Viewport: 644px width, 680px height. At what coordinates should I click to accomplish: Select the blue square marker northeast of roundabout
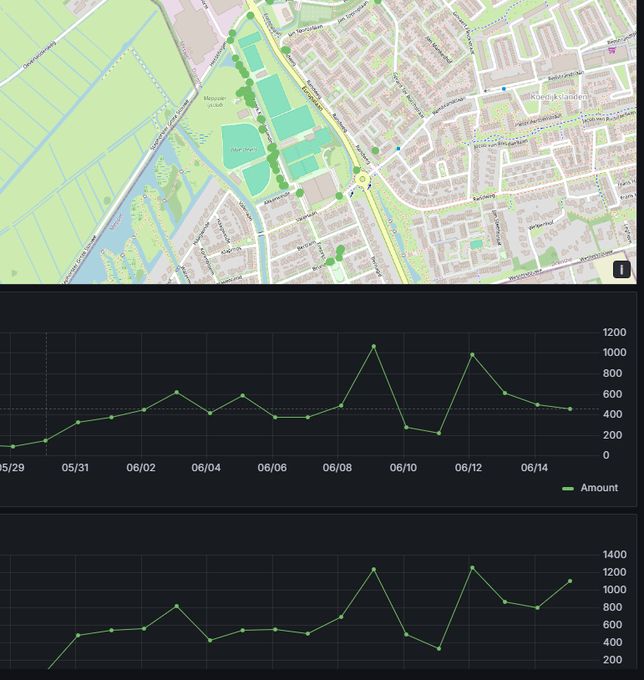[398, 148]
